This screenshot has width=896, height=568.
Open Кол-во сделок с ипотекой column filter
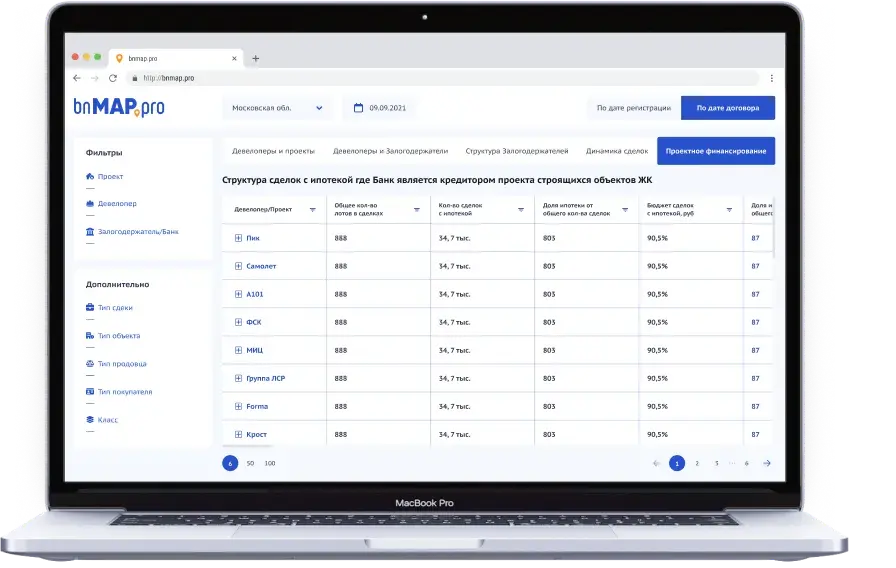521,210
